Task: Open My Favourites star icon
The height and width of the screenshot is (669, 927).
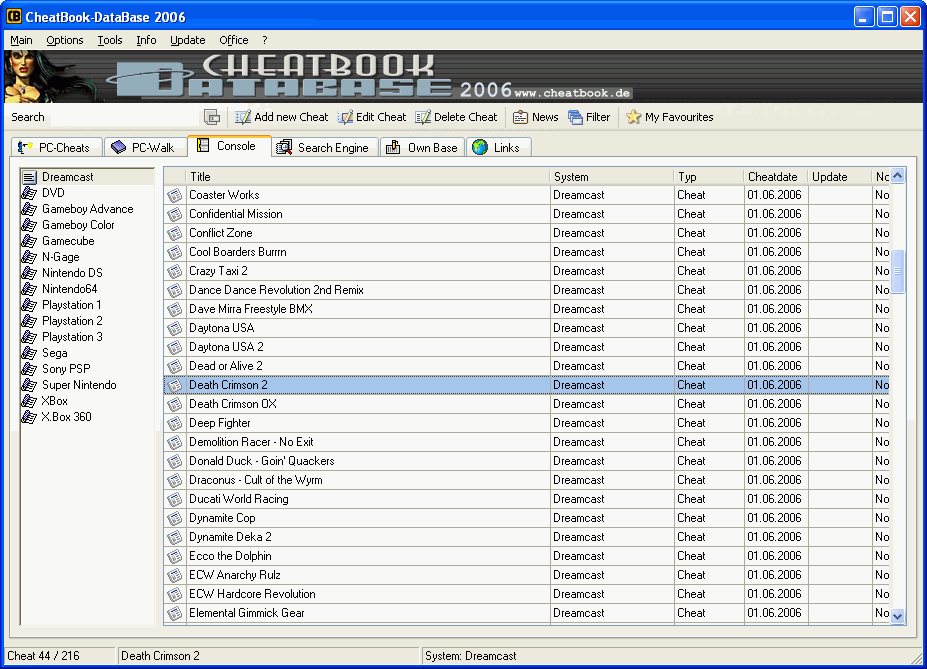Action: (633, 117)
